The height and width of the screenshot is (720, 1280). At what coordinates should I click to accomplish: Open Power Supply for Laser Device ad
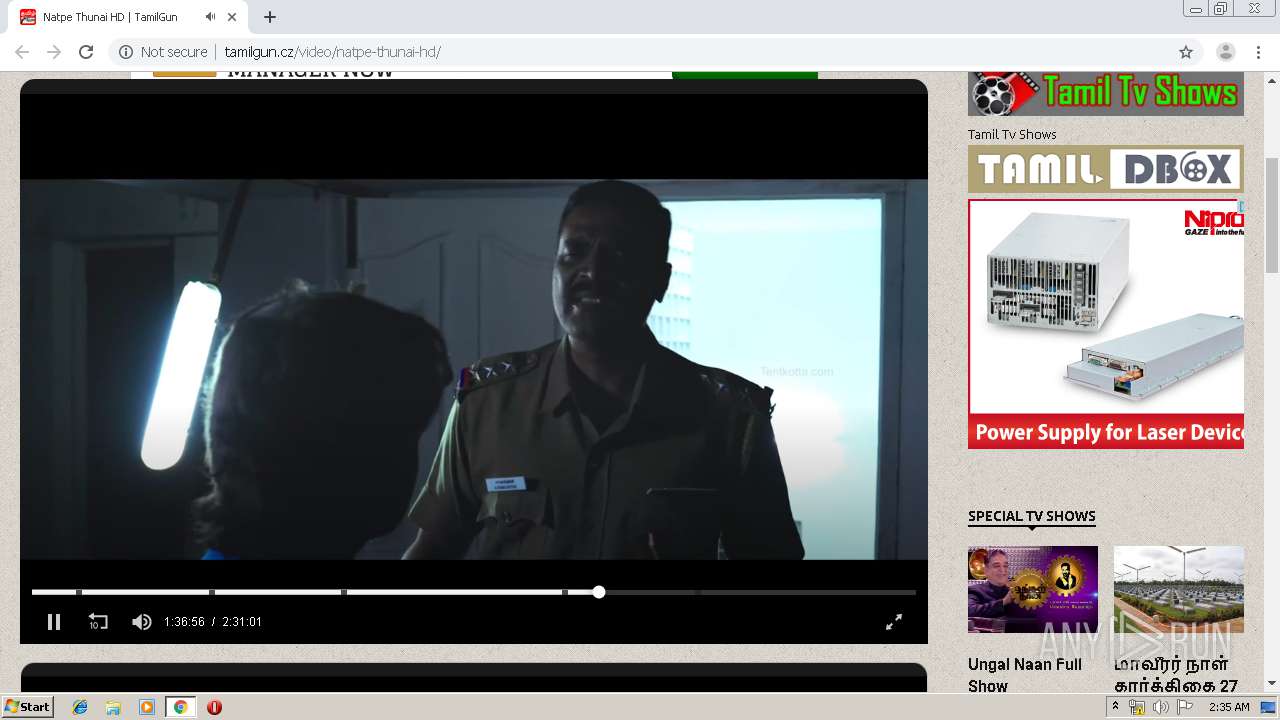1106,324
